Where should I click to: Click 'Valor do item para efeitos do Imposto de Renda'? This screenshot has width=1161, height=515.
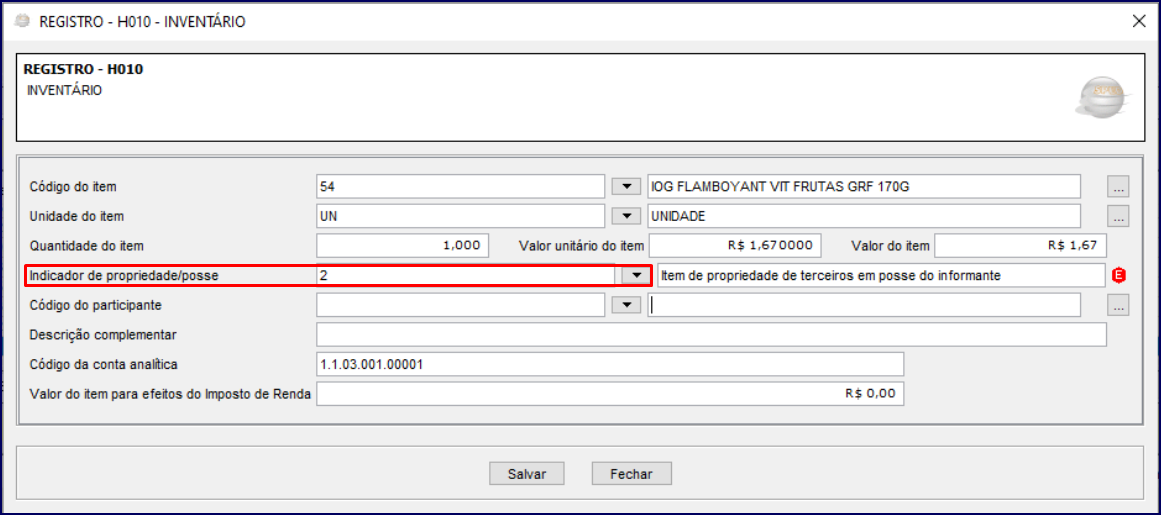[x=170, y=394]
